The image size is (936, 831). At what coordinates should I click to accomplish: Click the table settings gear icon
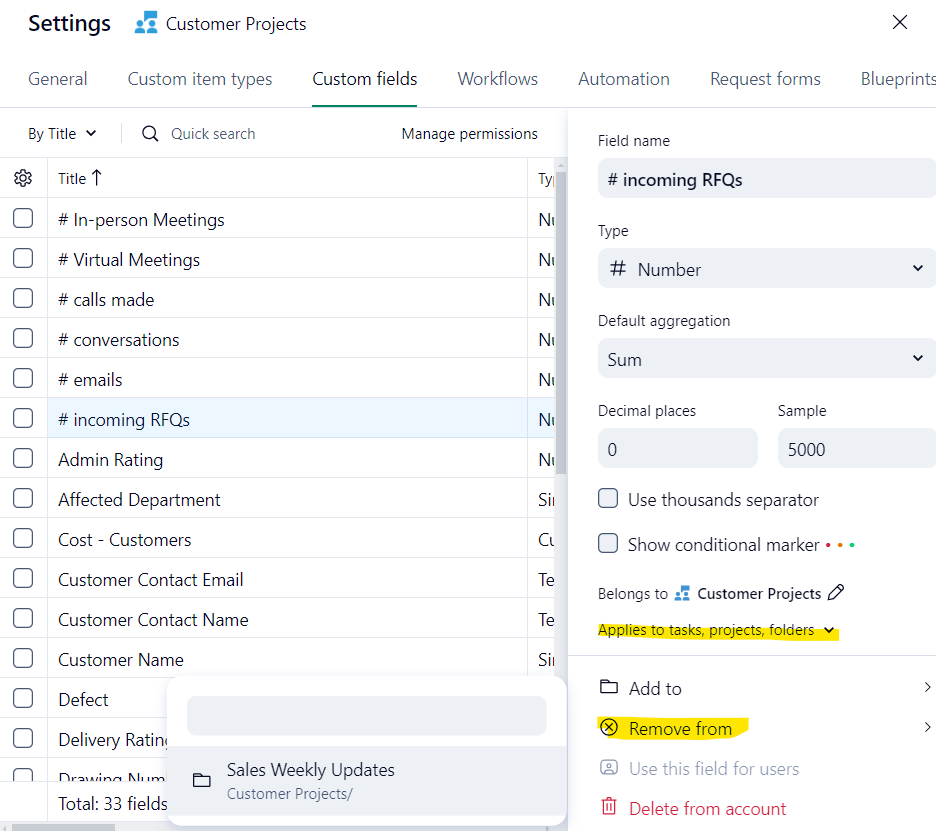pos(23,178)
